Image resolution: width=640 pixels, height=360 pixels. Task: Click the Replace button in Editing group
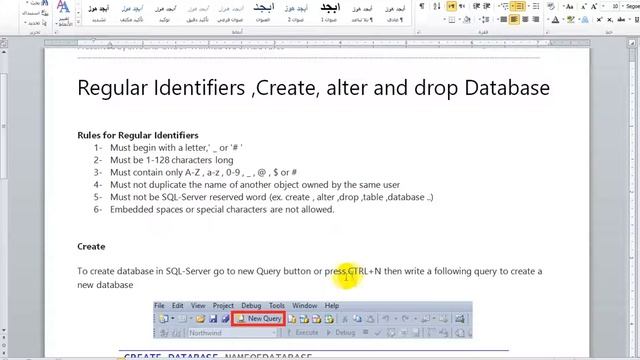(x=36, y=13)
